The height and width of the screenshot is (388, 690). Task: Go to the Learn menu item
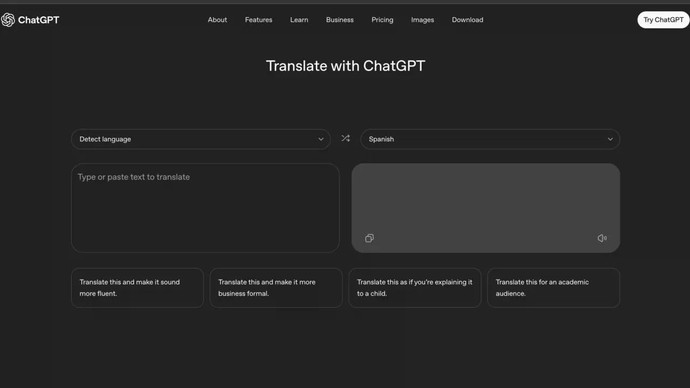pyautogui.click(x=299, y=20)
